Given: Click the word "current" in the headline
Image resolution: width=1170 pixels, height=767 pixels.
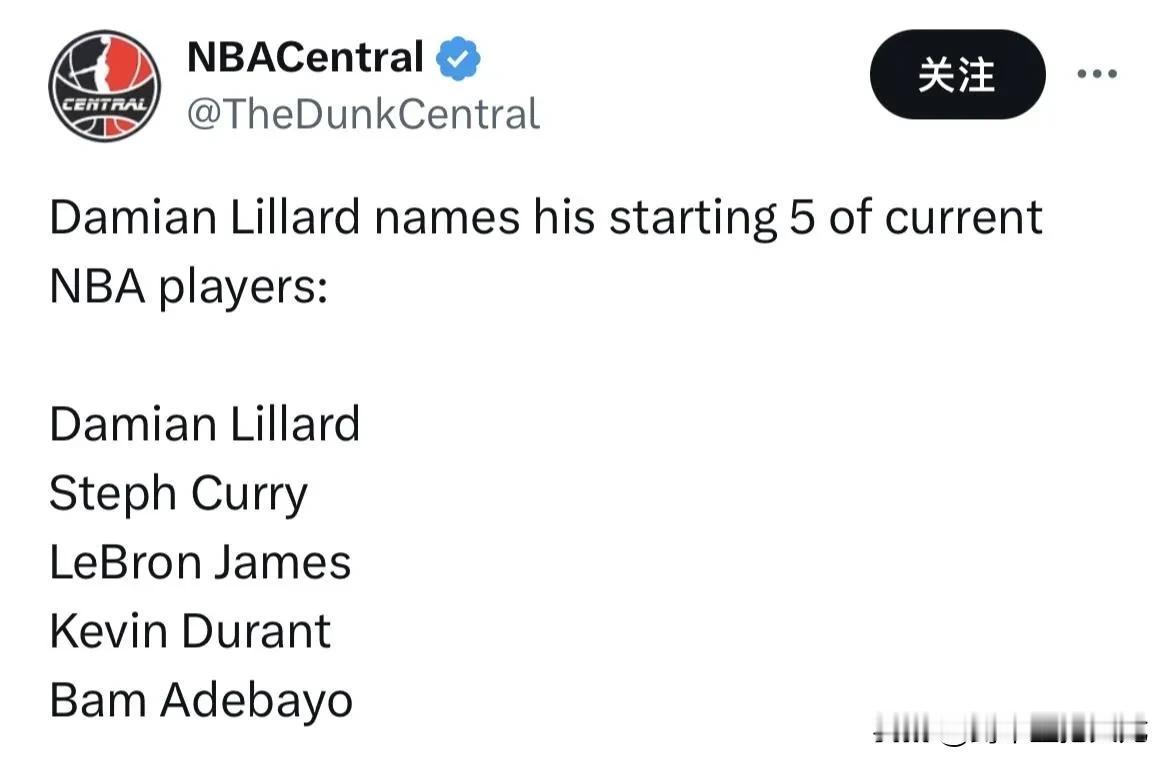Looking at the screenshot, I should tap(963, 219).
